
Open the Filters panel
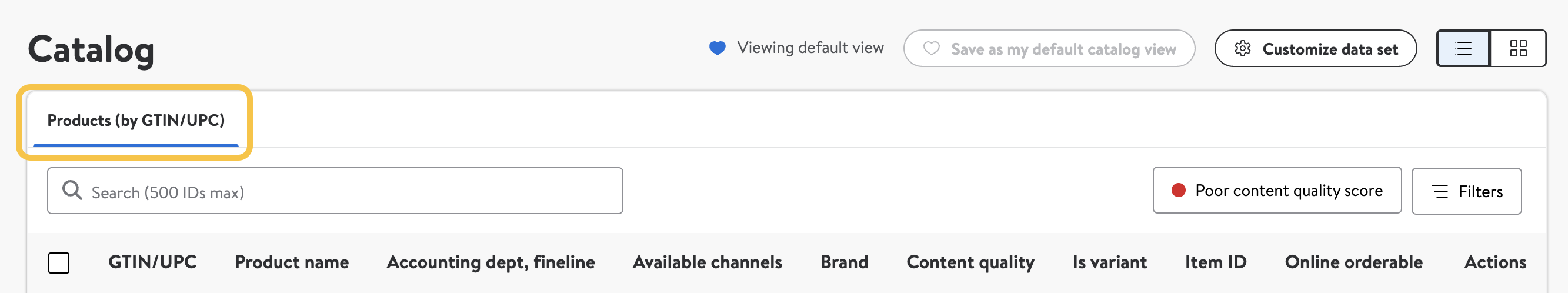tap(1466, 191)
